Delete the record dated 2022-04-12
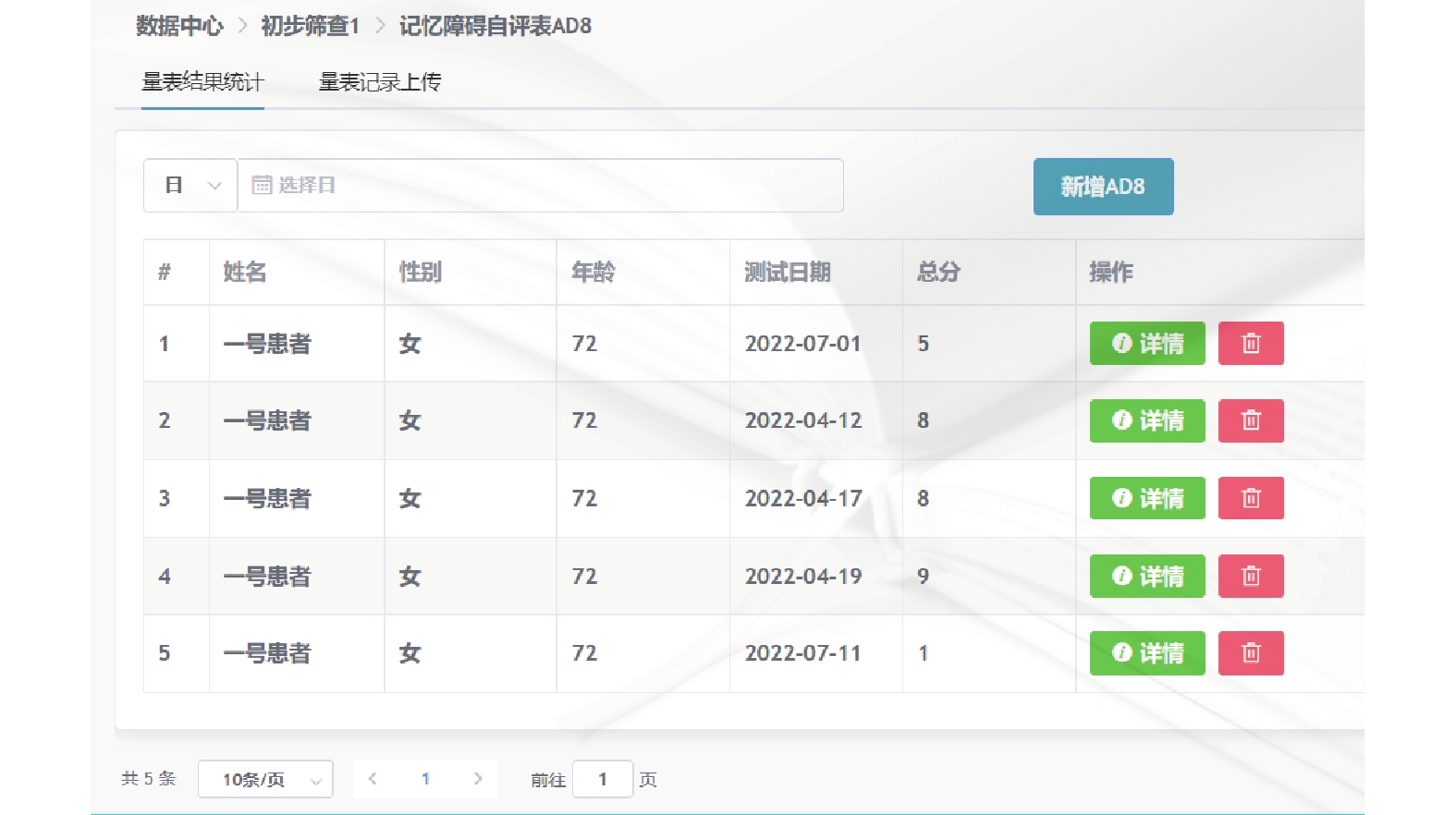Screen dimensions: 1456x815 point(1251,420)
